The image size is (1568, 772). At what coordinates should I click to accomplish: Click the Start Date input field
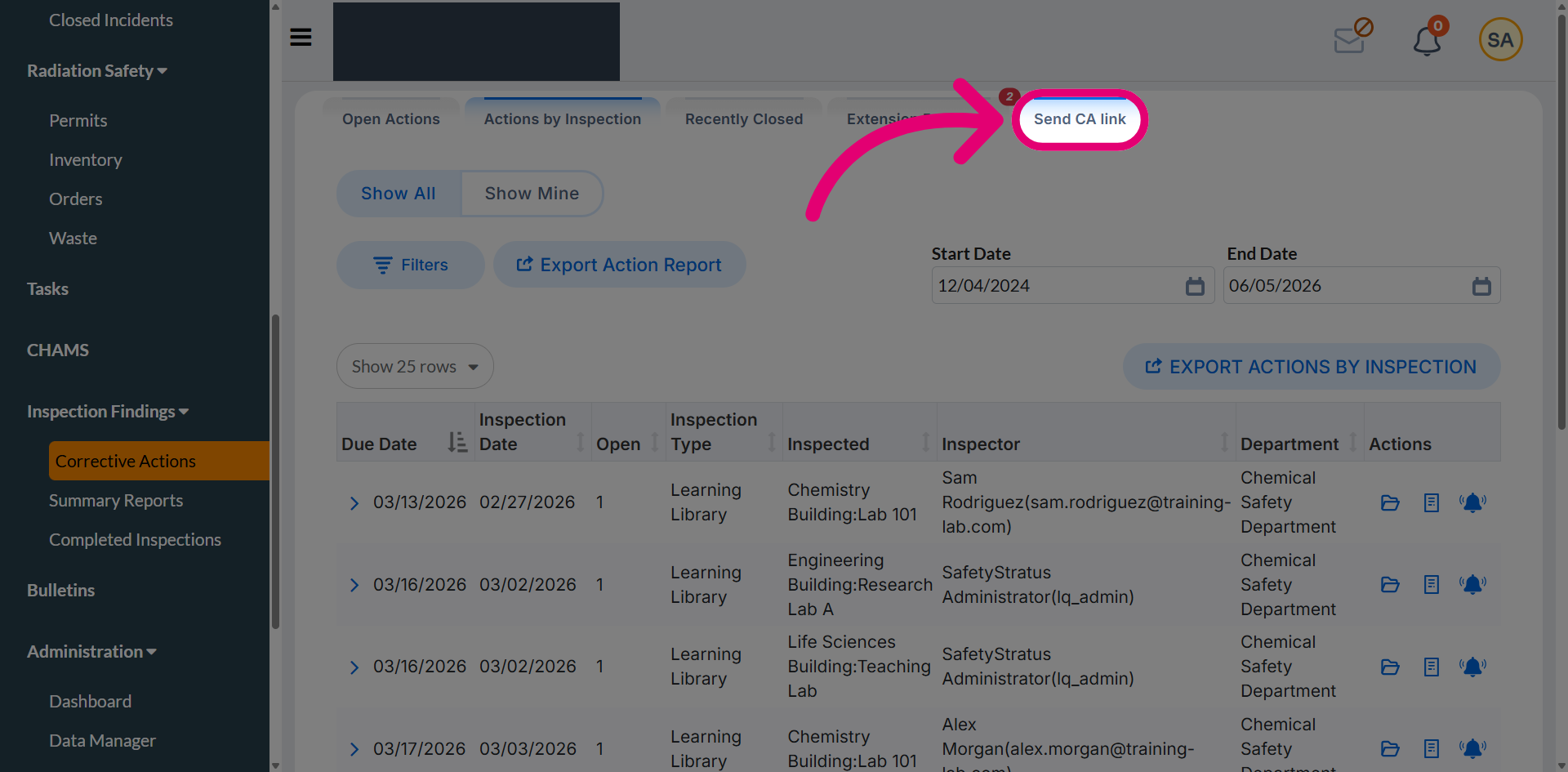point(1073,286)
